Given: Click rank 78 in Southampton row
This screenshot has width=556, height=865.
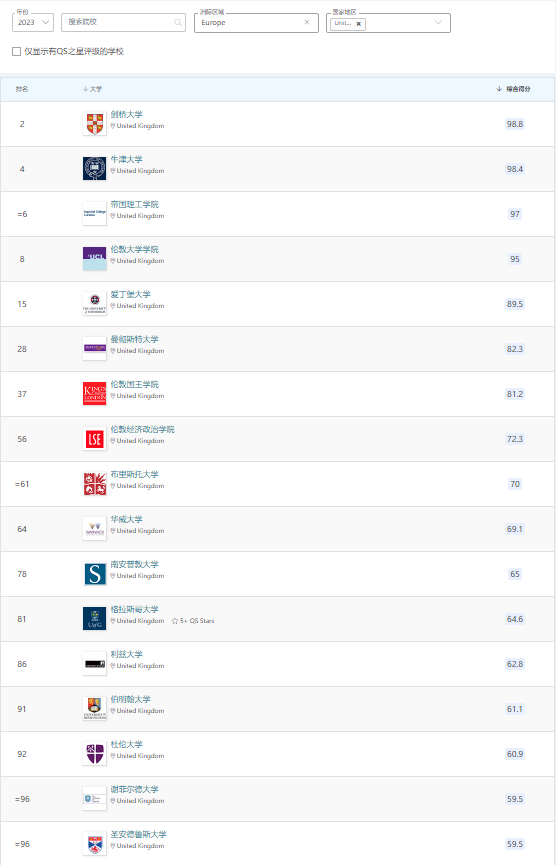Looking at the screenshot, I should pyautogui.click(x=22, y=574).
